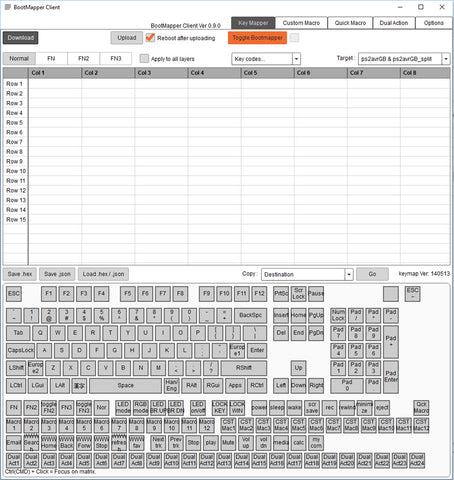Switch to the Normal layer

point(19,58)
